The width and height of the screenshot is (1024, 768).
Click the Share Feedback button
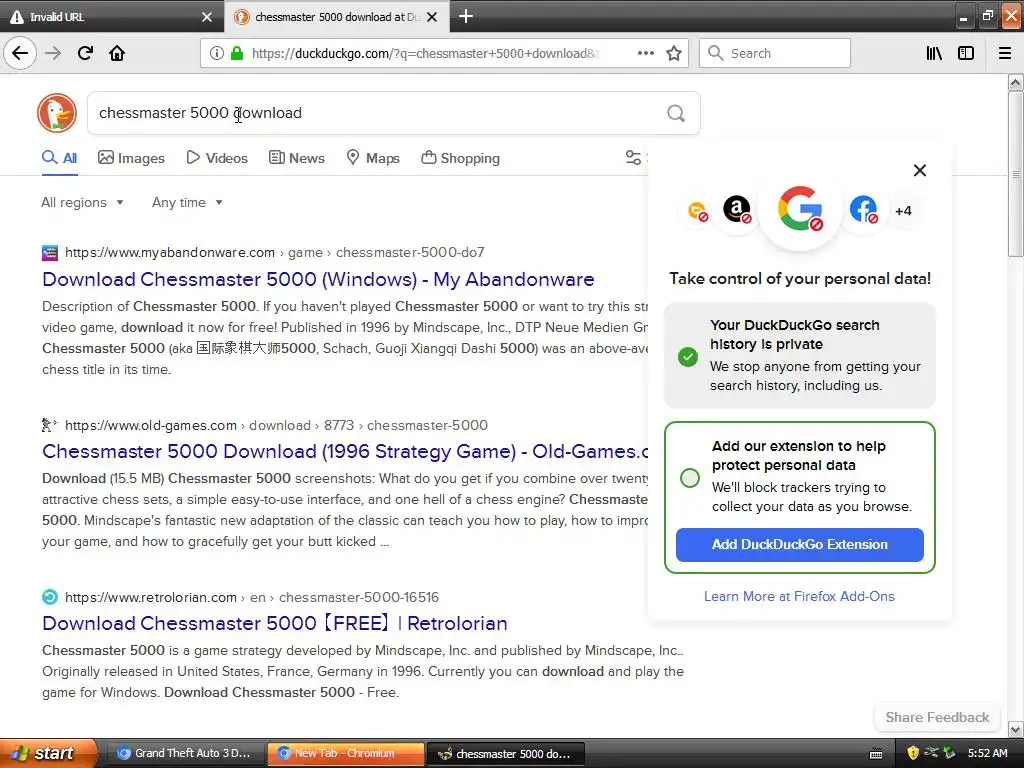click(937, 717)
